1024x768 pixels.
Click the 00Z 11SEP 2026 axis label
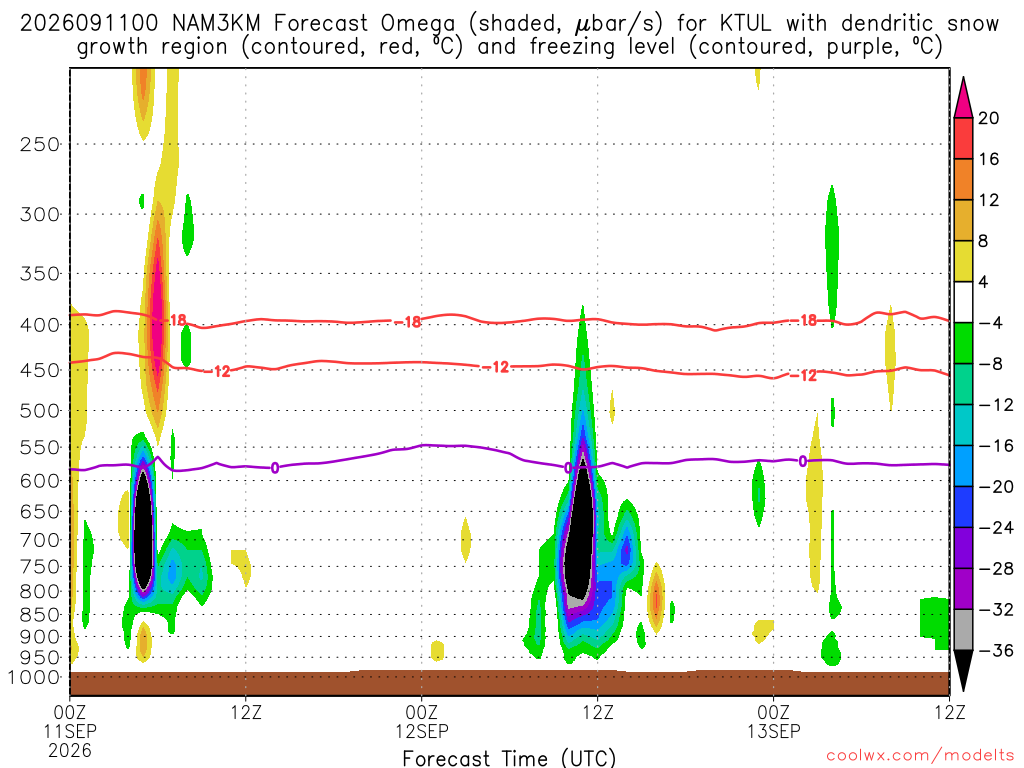pyautogui.click(x=70, y=731)
